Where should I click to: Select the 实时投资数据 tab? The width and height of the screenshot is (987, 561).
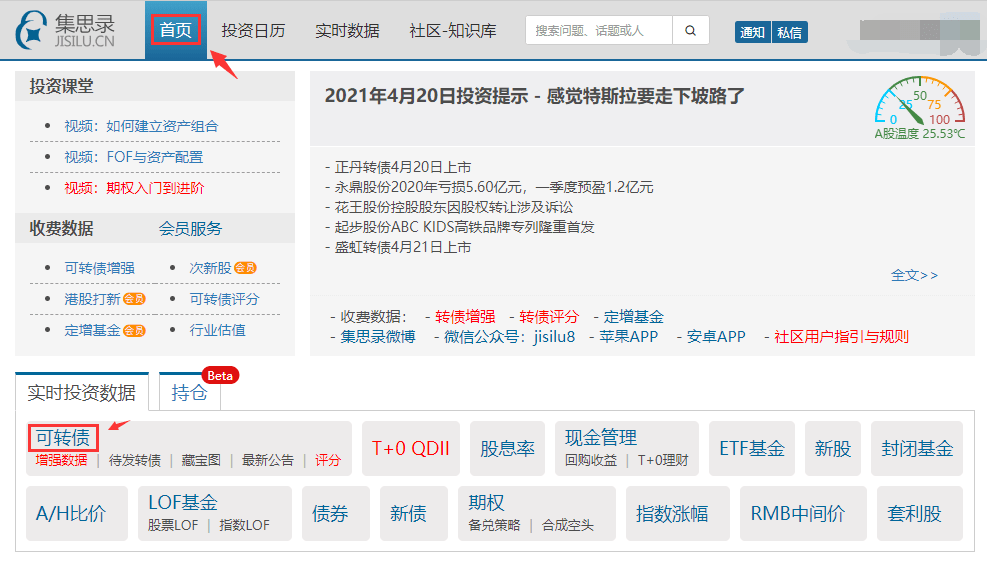pos(82,393)
